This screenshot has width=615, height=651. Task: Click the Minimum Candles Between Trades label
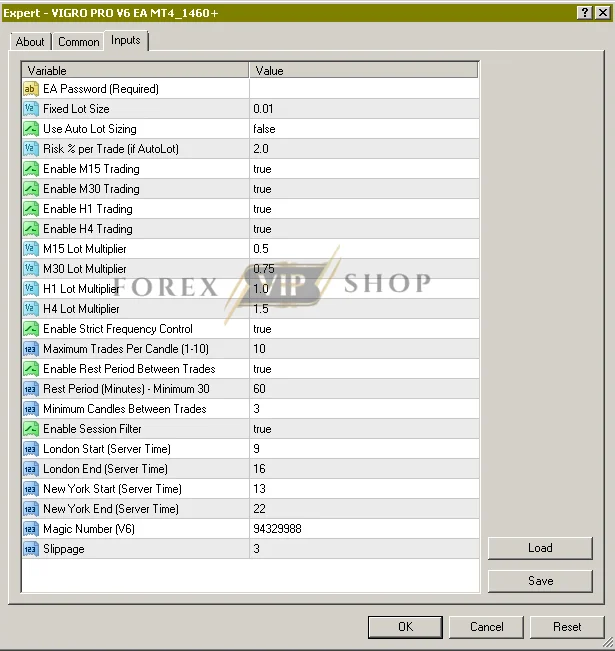coord(125,409)
